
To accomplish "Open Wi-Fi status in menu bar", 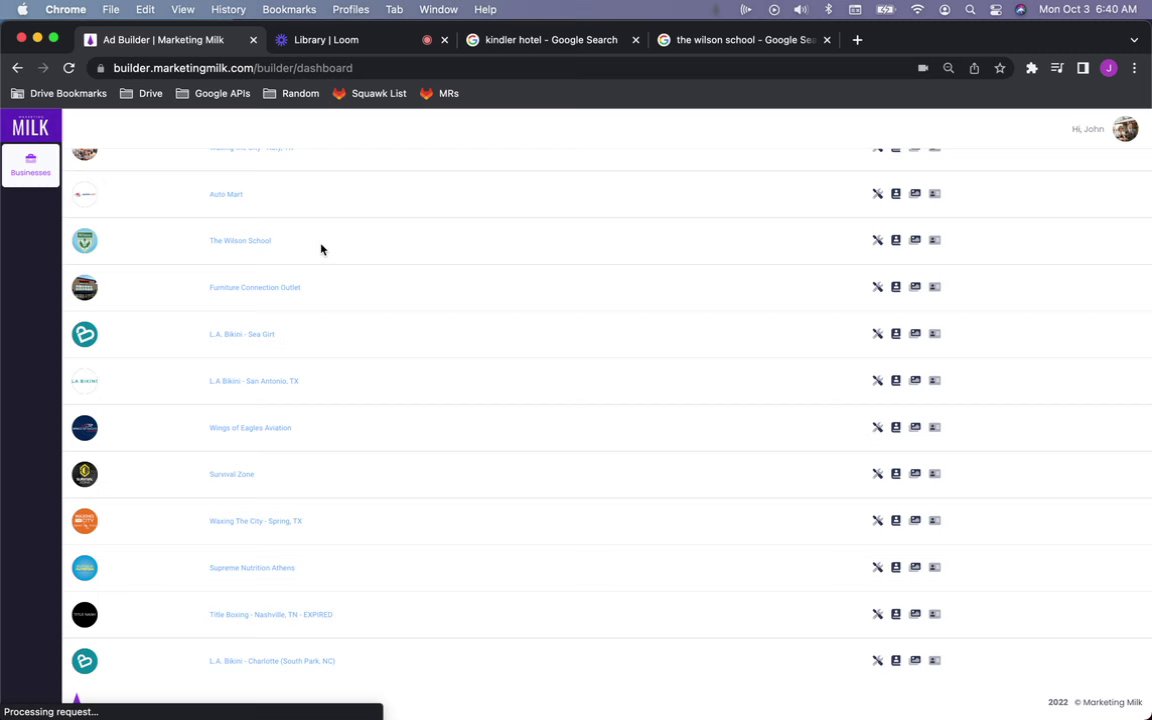I will coord(918,10).
